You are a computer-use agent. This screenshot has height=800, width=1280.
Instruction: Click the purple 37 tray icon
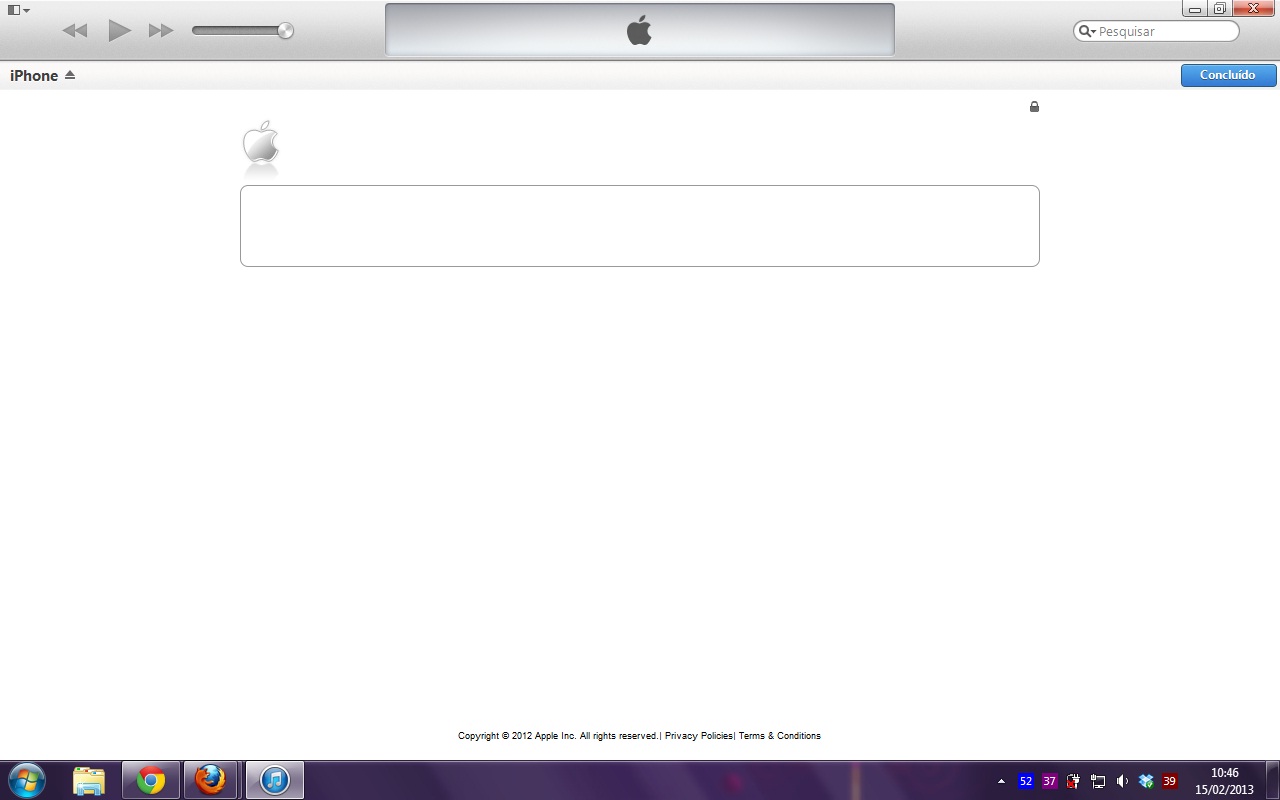1049,781
